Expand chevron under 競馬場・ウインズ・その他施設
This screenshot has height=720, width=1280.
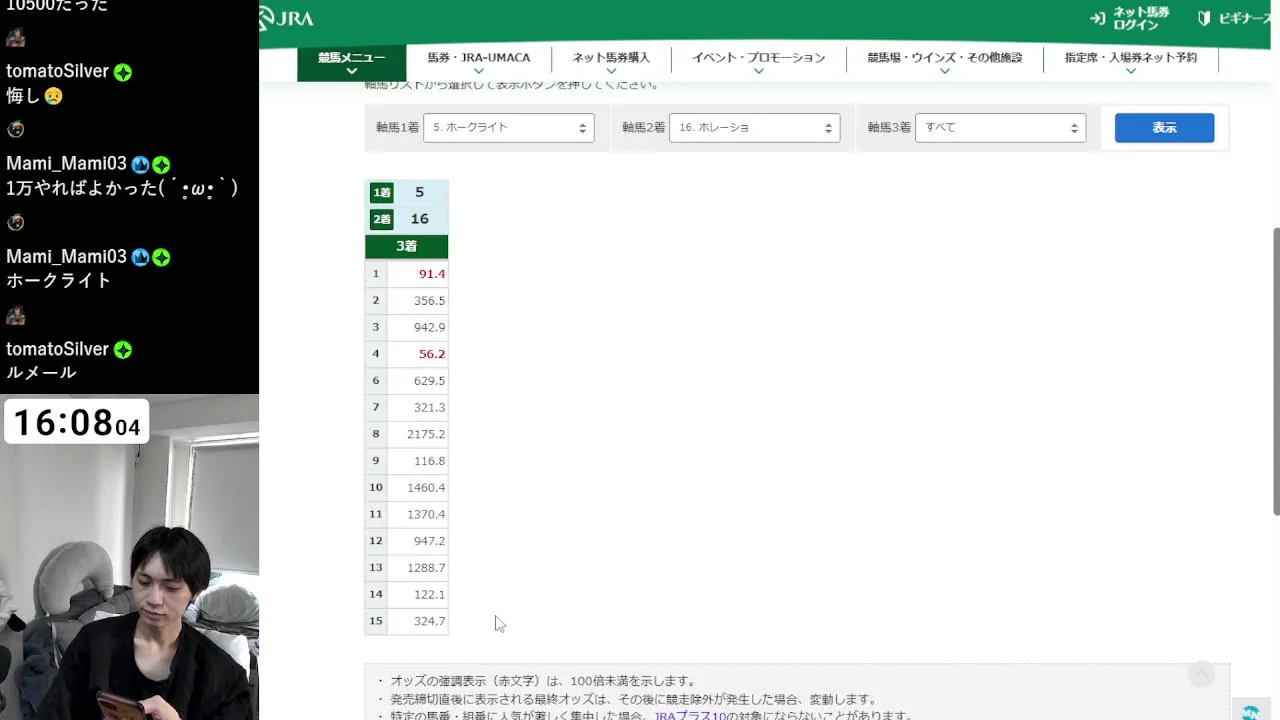tap(944, 72)
